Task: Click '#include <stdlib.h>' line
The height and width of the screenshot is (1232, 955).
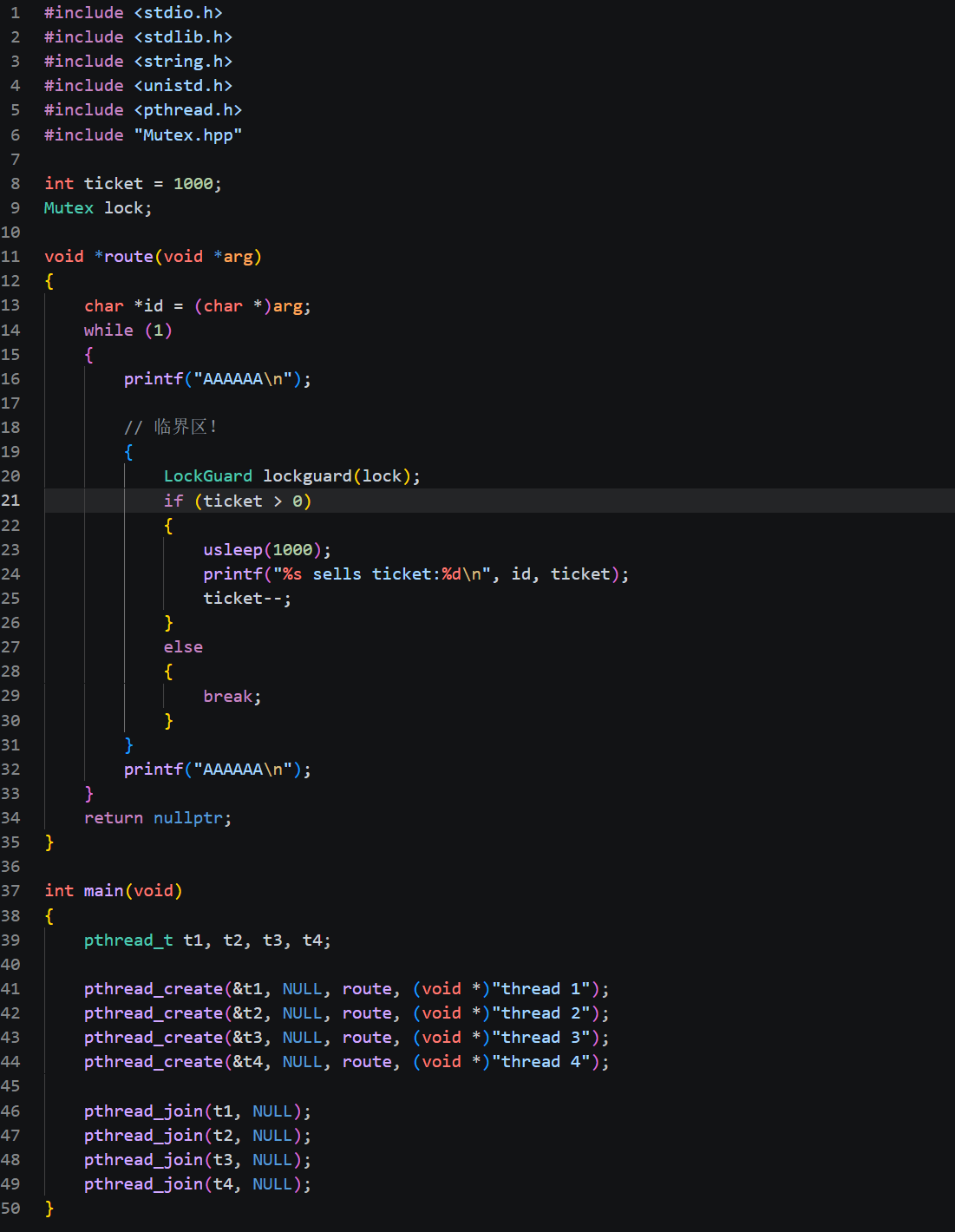Action: pos(139,37)
